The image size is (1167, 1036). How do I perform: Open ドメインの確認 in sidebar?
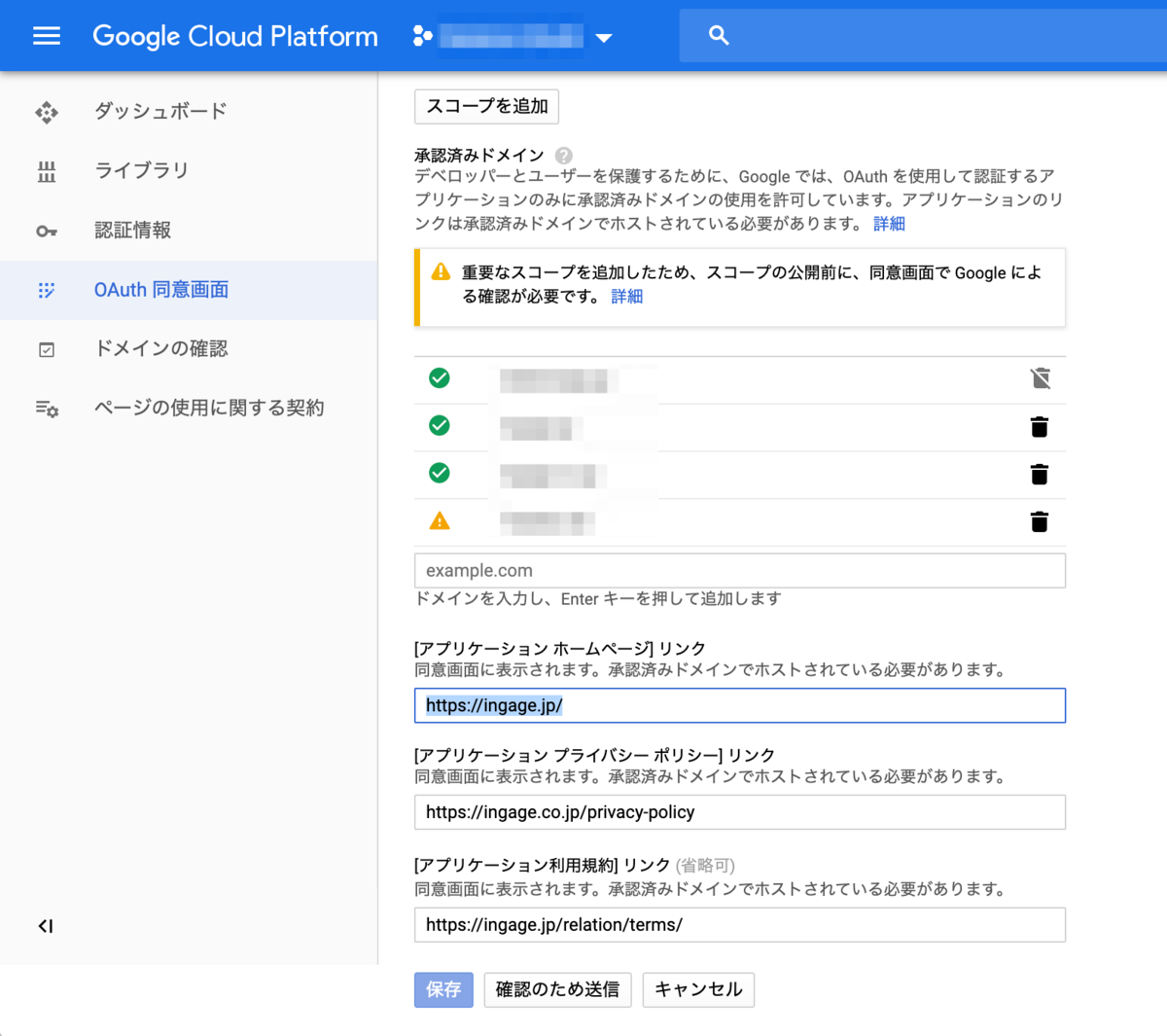[x=160, y=348]
